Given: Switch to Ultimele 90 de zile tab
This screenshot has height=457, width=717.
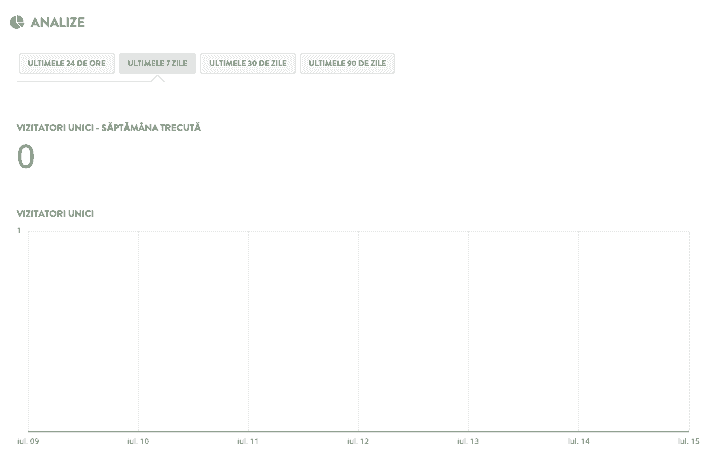Looking at the screenshot, I should [x=347, y=63].
